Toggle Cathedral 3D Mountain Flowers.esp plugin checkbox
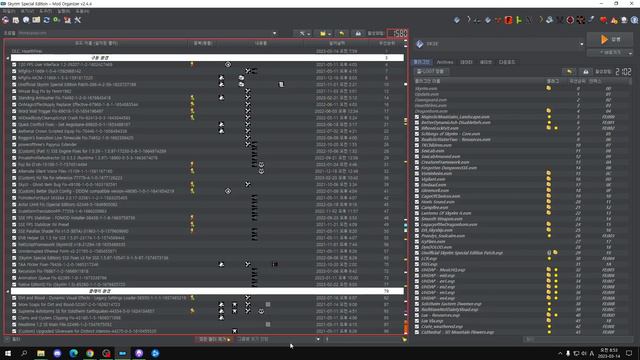The width and height of the screenshot is (640, 360). pyautogui.click(x=417, y=332)
